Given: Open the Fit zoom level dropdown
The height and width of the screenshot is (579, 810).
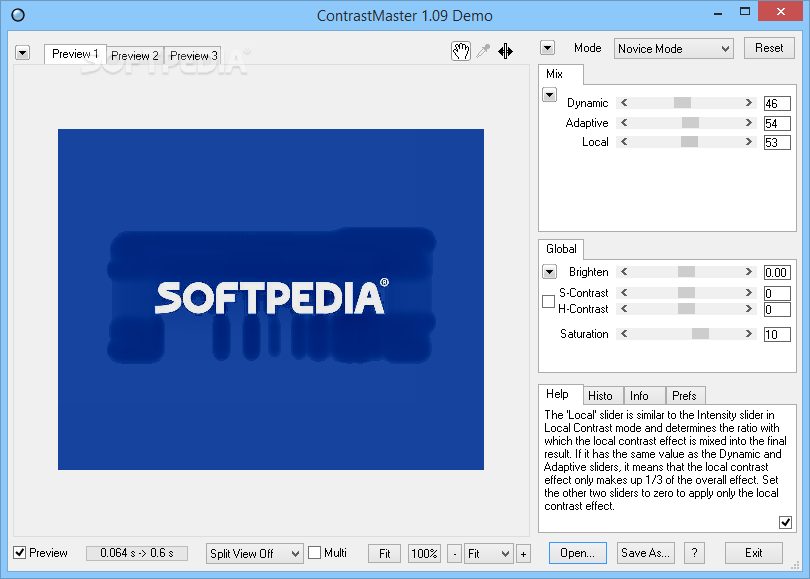Looking at the screenshot, I should 489,554.
